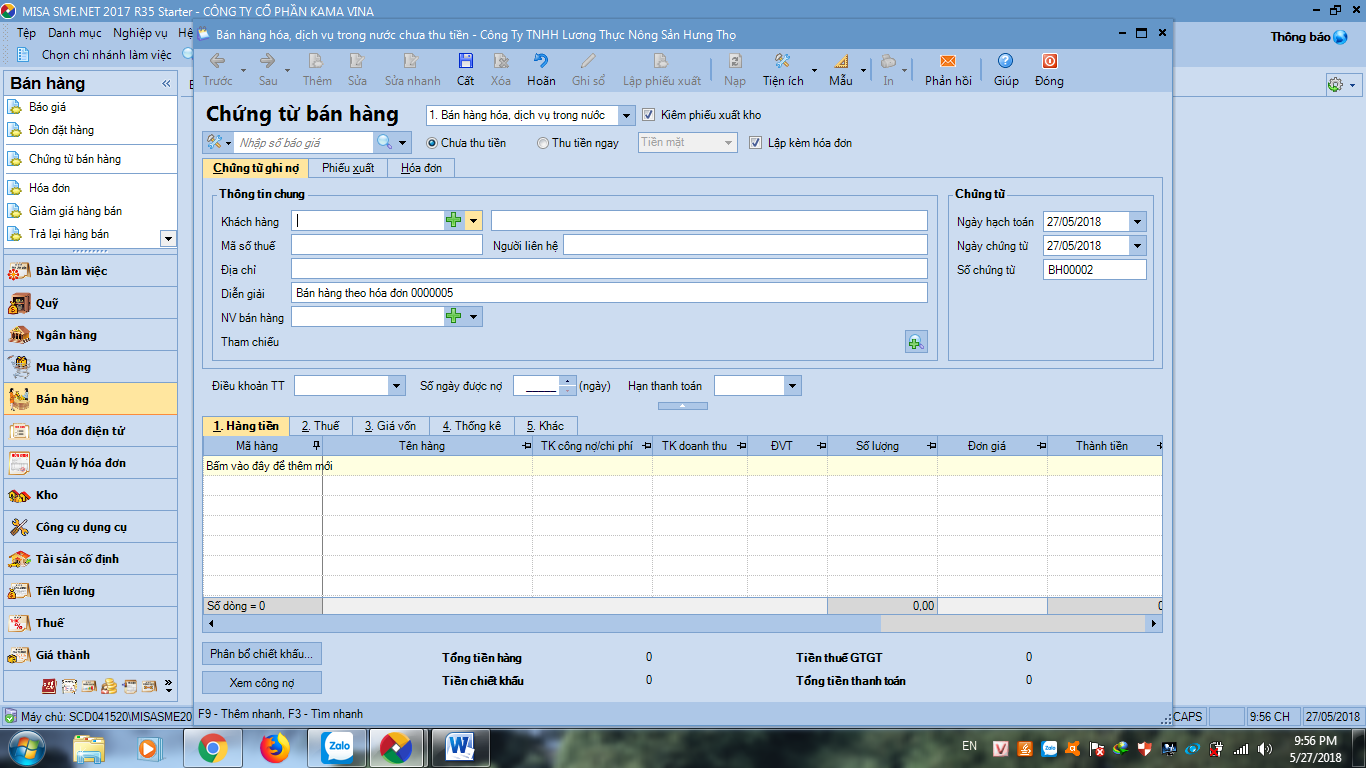This screenshot has height=768, width=1366.
Task: Open the 2. Thuế tab
Action: tap(320, 426)
